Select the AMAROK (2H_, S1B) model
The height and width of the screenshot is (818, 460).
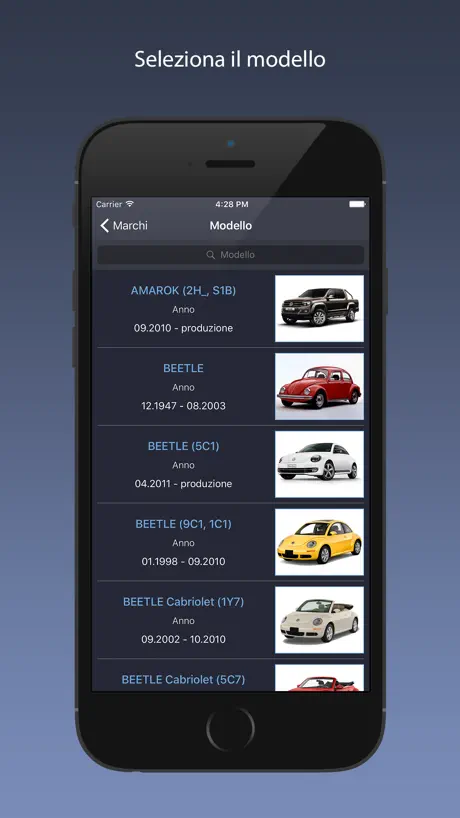coord(183,291)
